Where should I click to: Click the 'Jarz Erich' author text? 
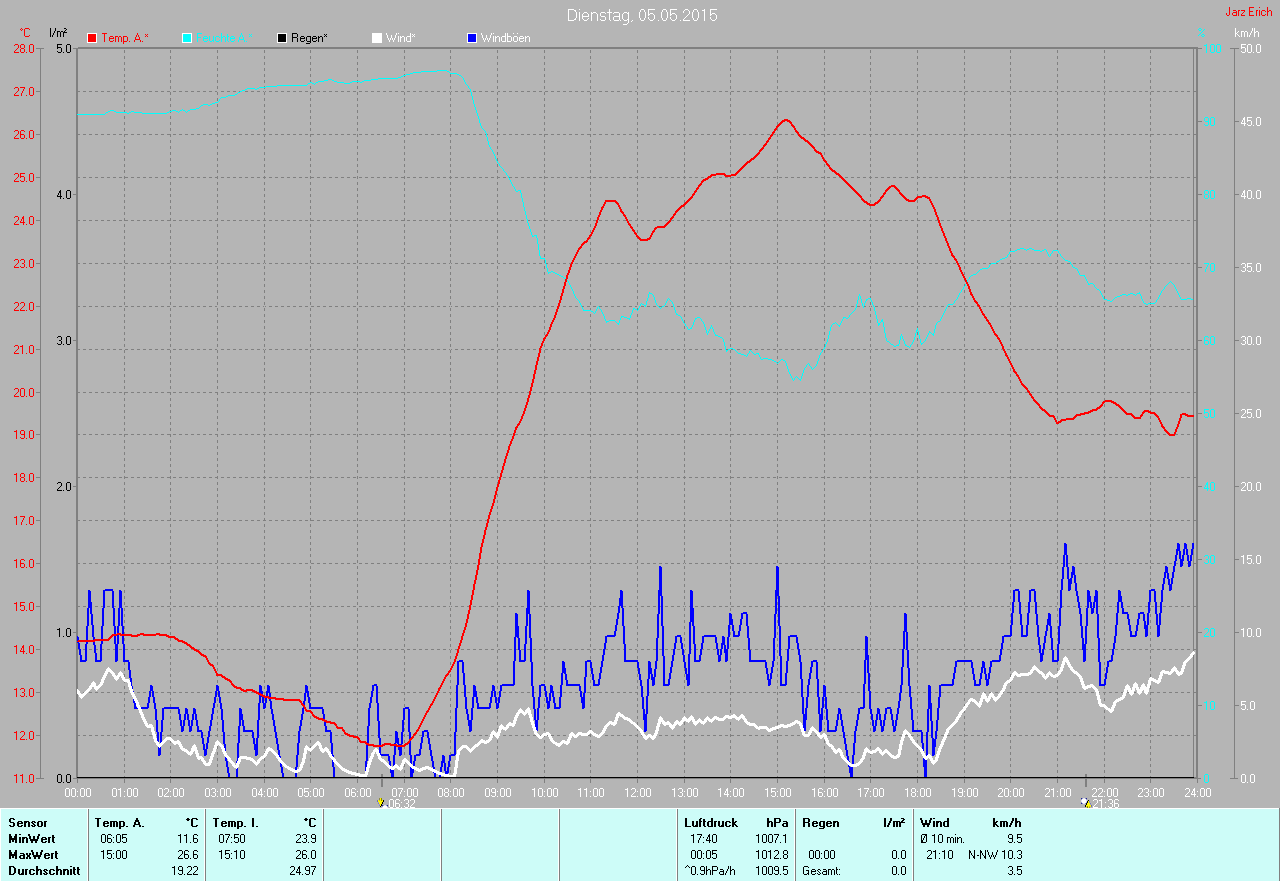click(x=1249, y=12)
